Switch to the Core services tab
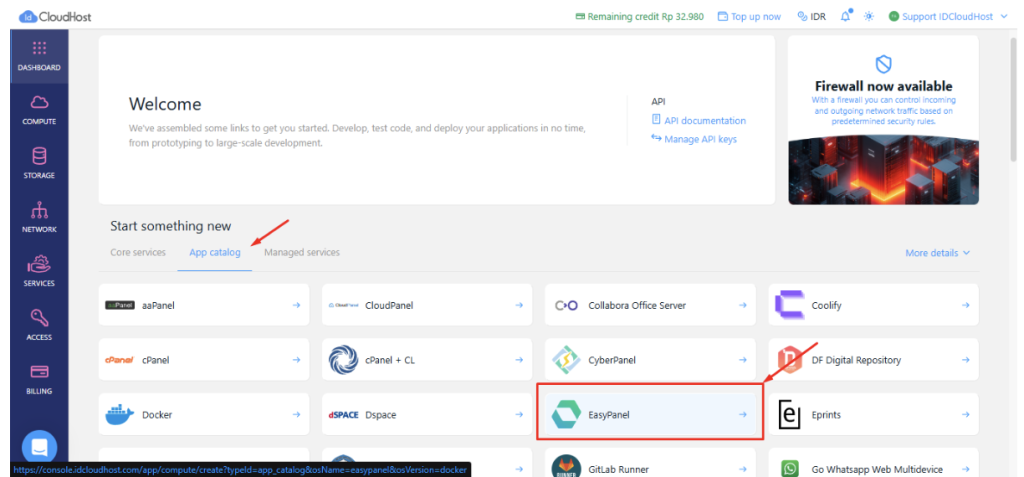This screenshot has height=477, width=1024. 138,252
